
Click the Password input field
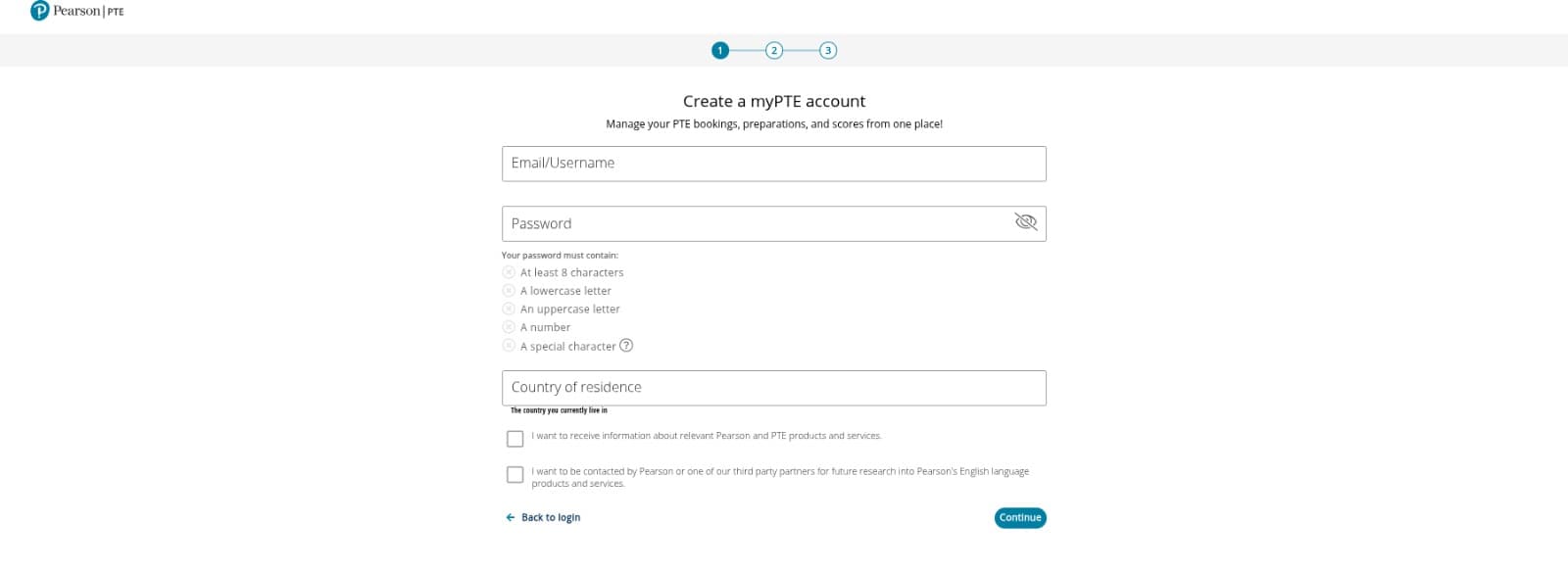point(774,222)
